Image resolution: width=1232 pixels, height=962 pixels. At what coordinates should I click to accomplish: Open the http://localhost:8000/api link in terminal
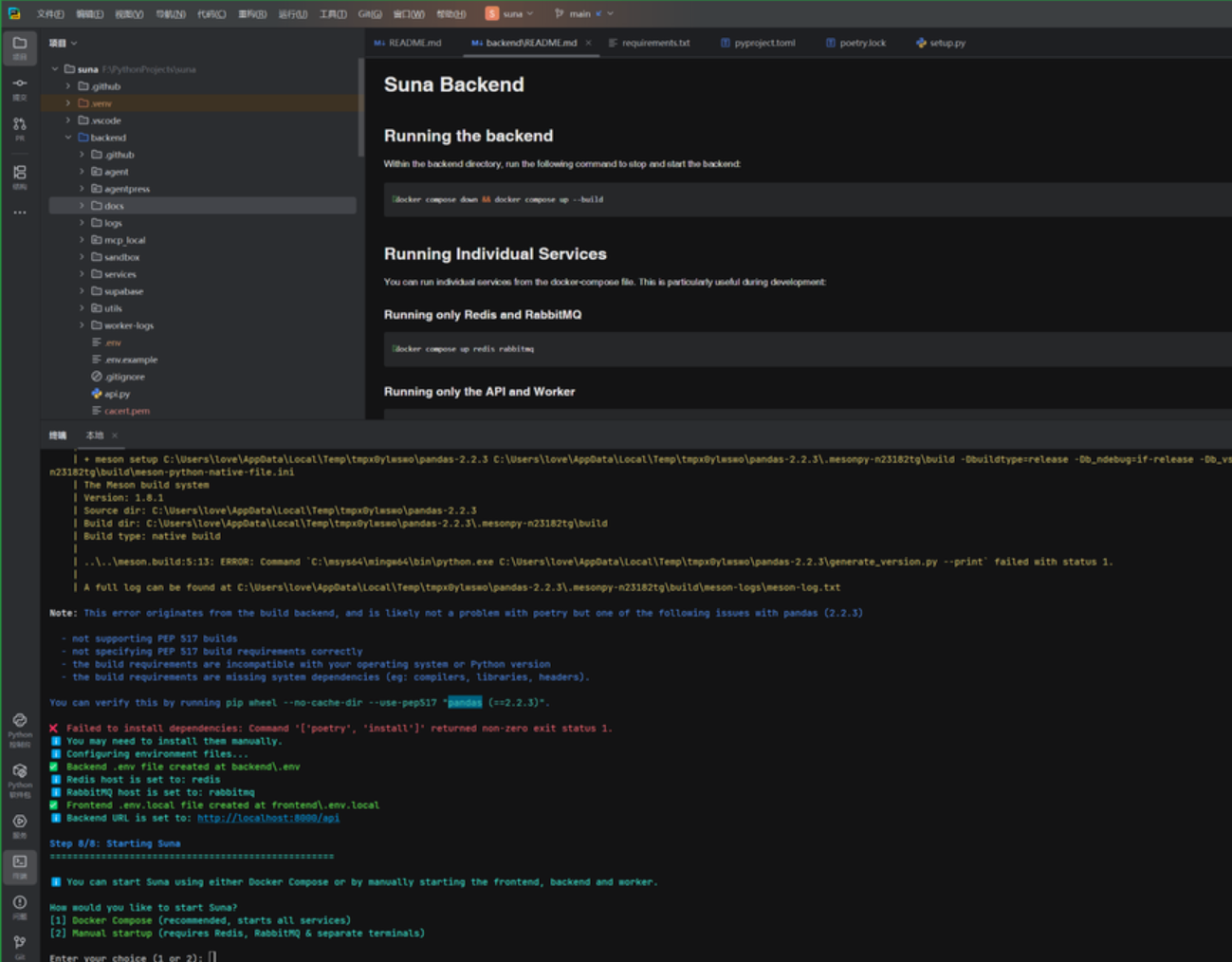tap(267, 818)
